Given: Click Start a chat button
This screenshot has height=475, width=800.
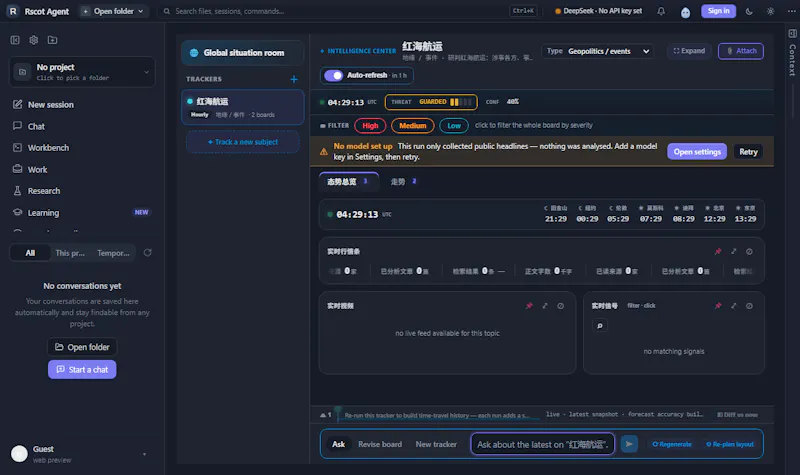Looking at the screenshot, I should click(x=82, y=369).
